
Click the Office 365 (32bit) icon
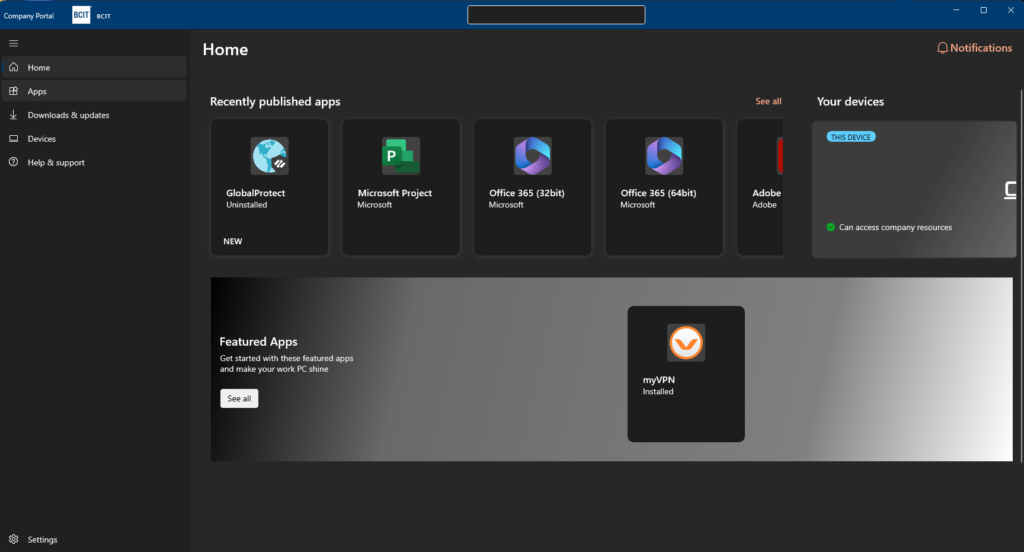point(533,156)
